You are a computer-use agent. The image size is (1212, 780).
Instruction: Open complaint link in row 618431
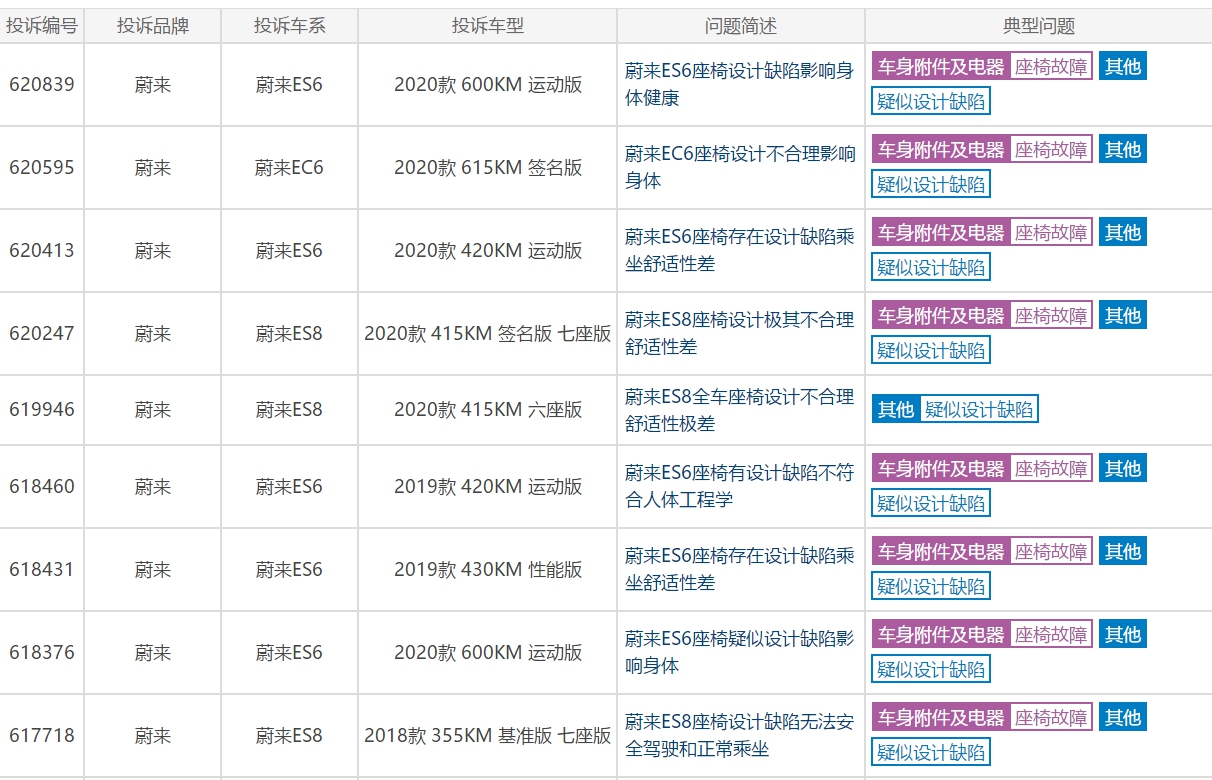click(739, 570)
